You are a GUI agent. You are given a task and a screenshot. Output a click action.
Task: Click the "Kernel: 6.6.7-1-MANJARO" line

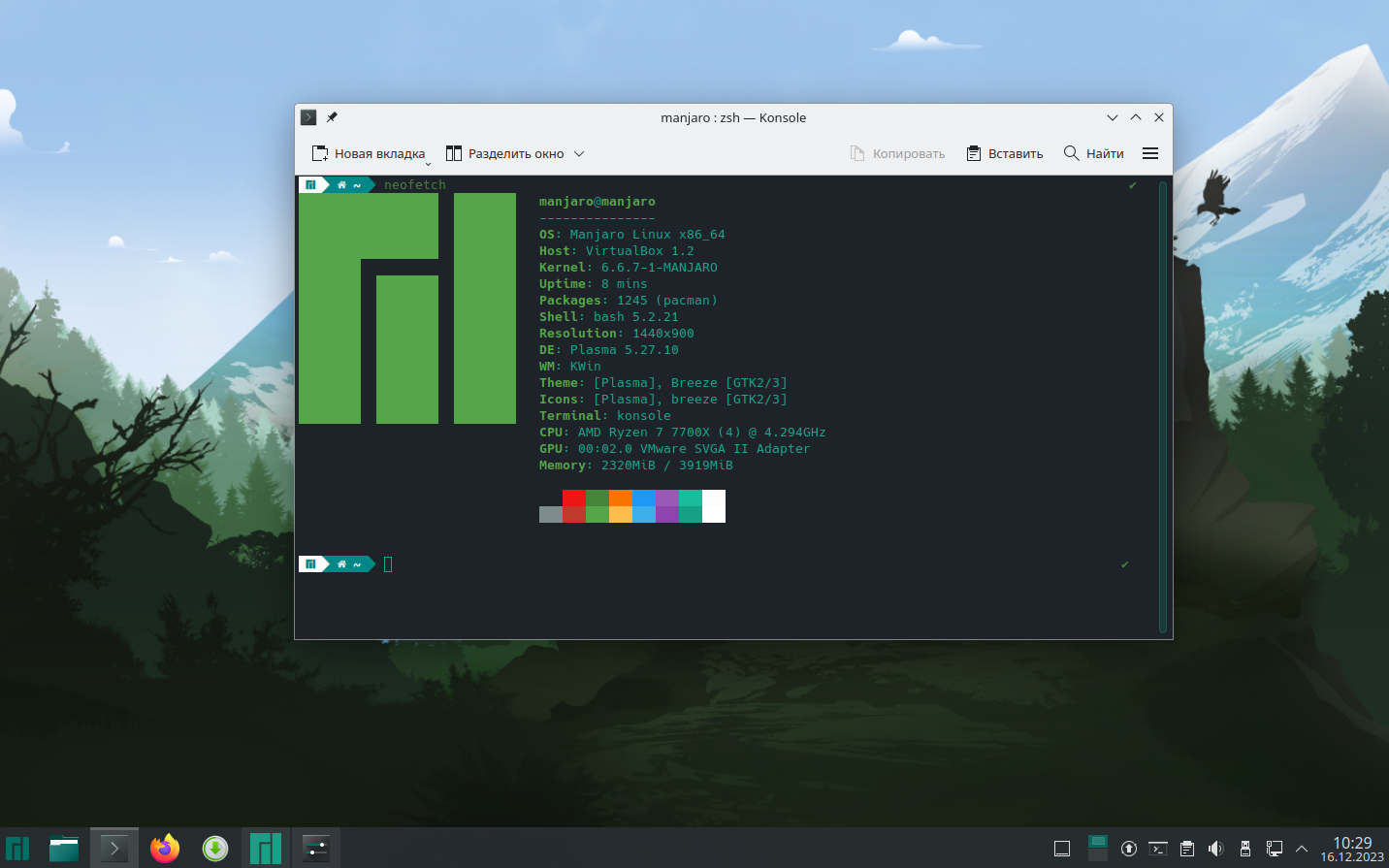[x=629, y=268]
